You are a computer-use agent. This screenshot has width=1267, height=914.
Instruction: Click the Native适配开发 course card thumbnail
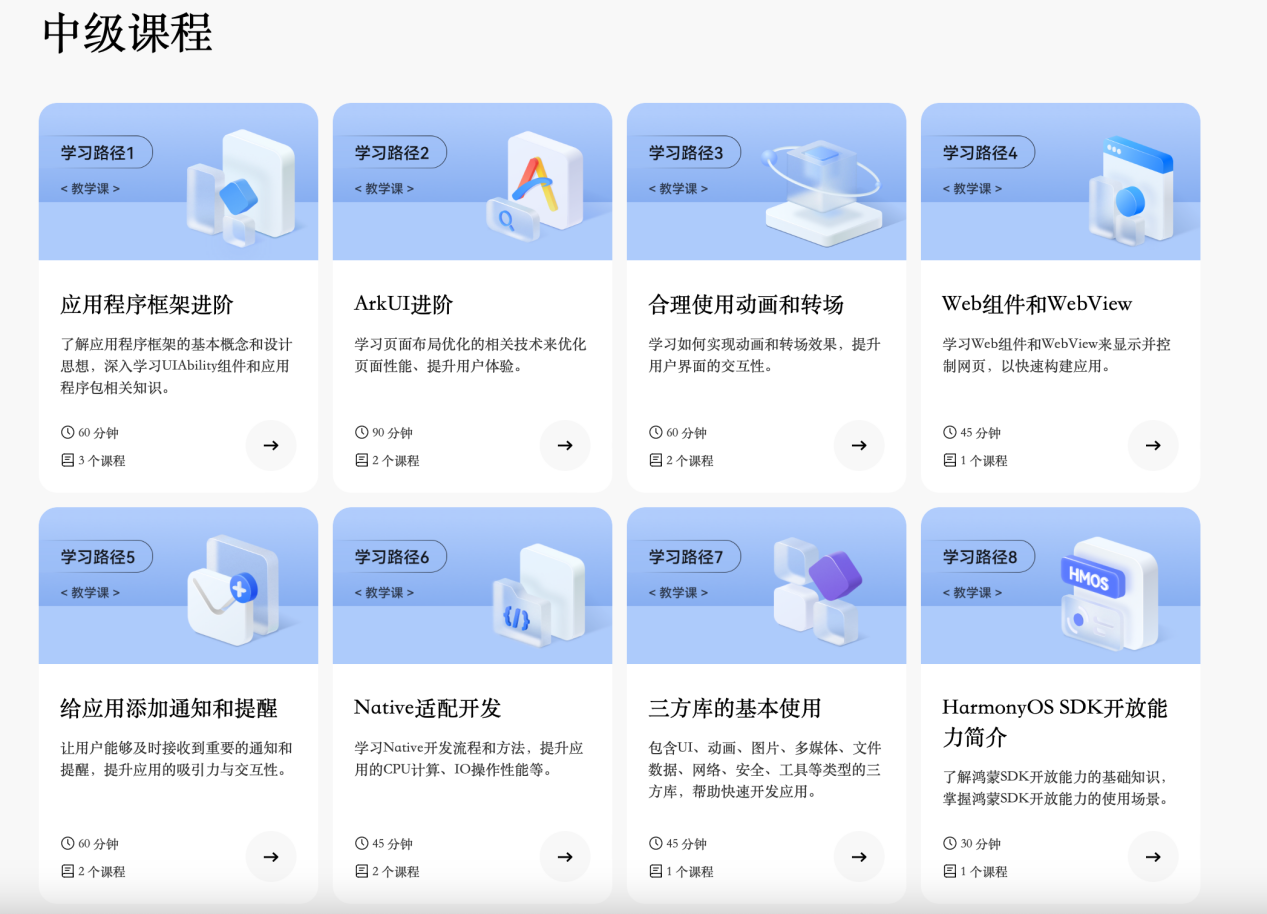tap(472, 585)
